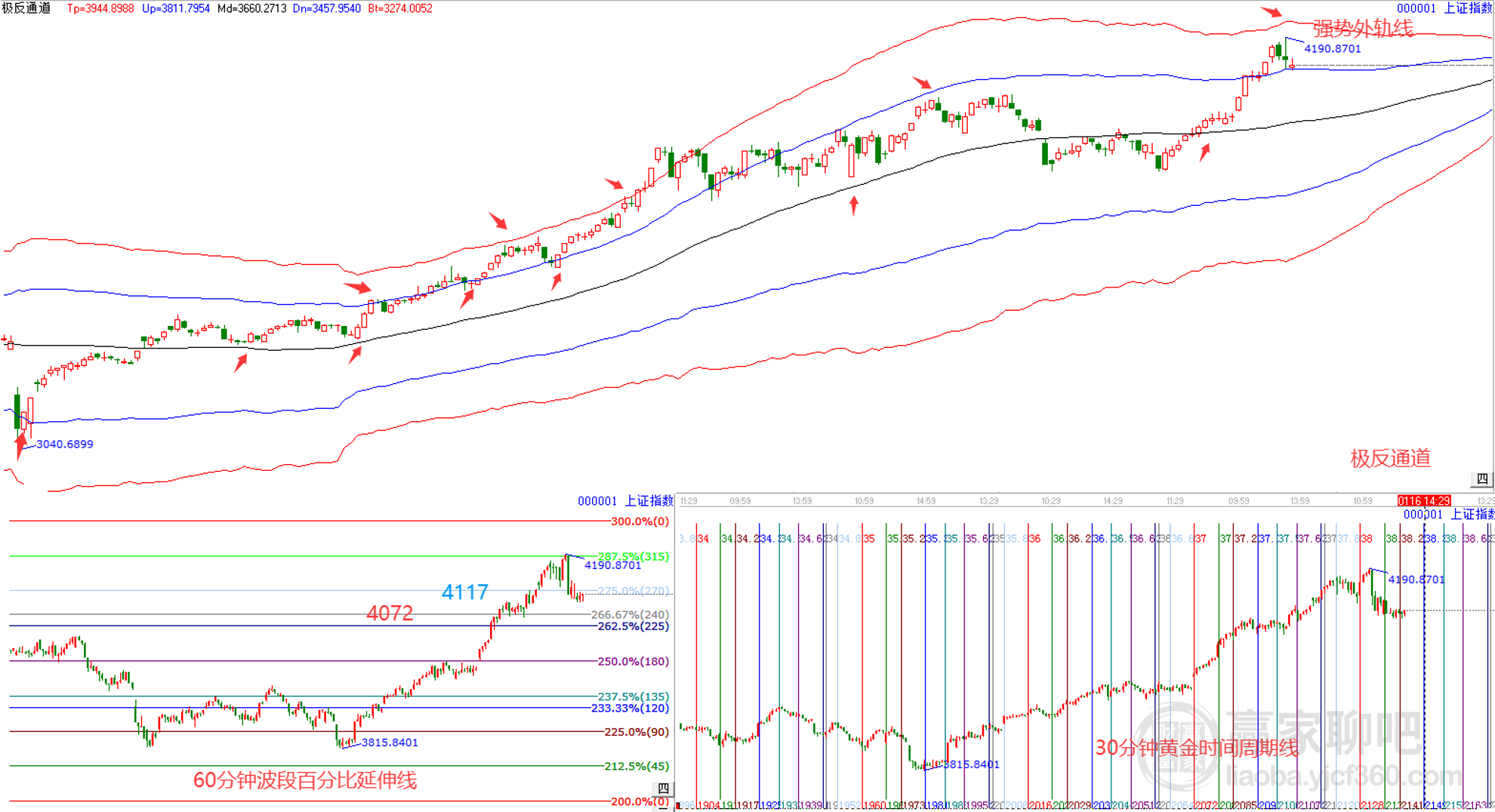The image size is (1495, 812).
Task: Click the 强势外轨线 annotation
Action: coord(1363,29)
